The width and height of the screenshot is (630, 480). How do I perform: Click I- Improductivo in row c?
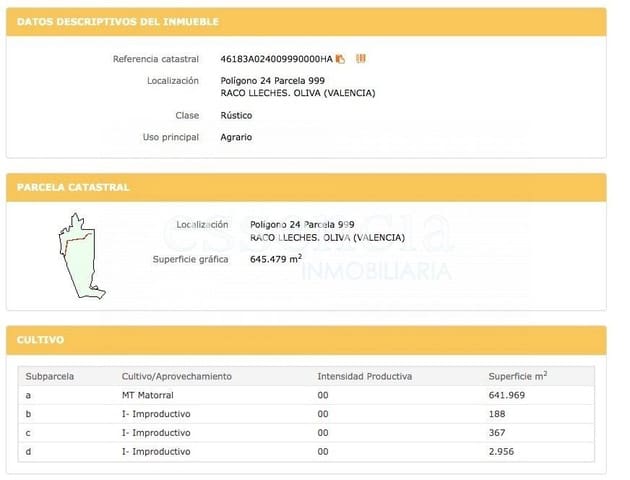(x=156, y=433)
